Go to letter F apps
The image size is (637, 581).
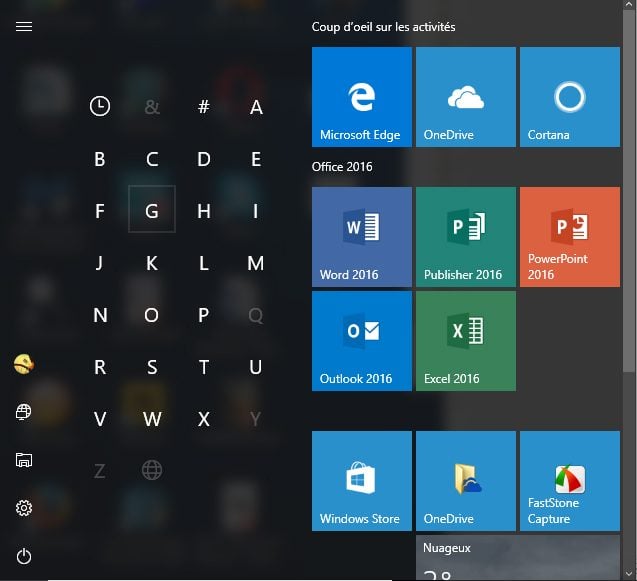click(100, 210)
